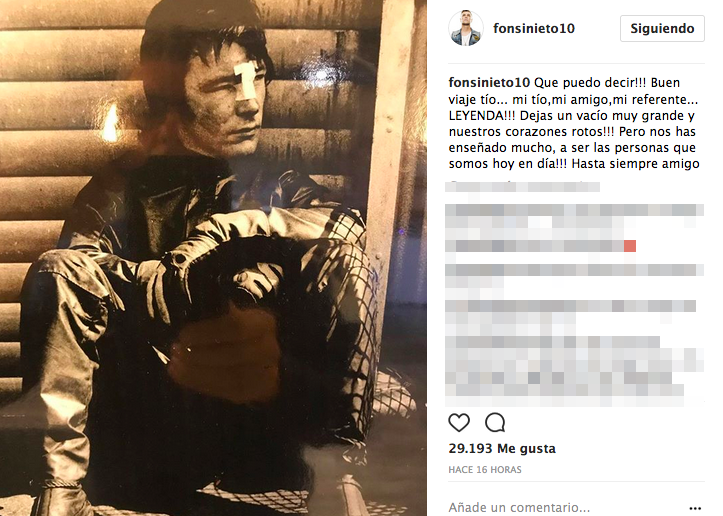View the 29.193 Me gusta likes list
723x516 pixels.
[502, 449]
